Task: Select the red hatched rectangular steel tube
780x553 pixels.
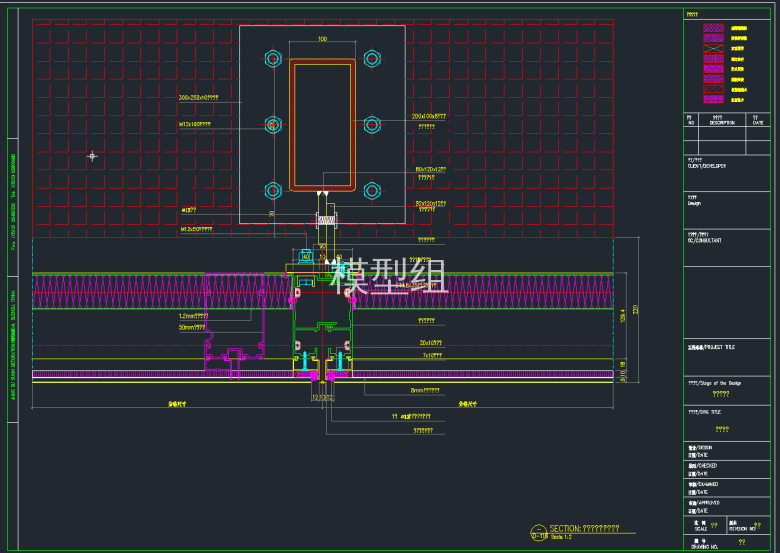Action: coord(322,125)
